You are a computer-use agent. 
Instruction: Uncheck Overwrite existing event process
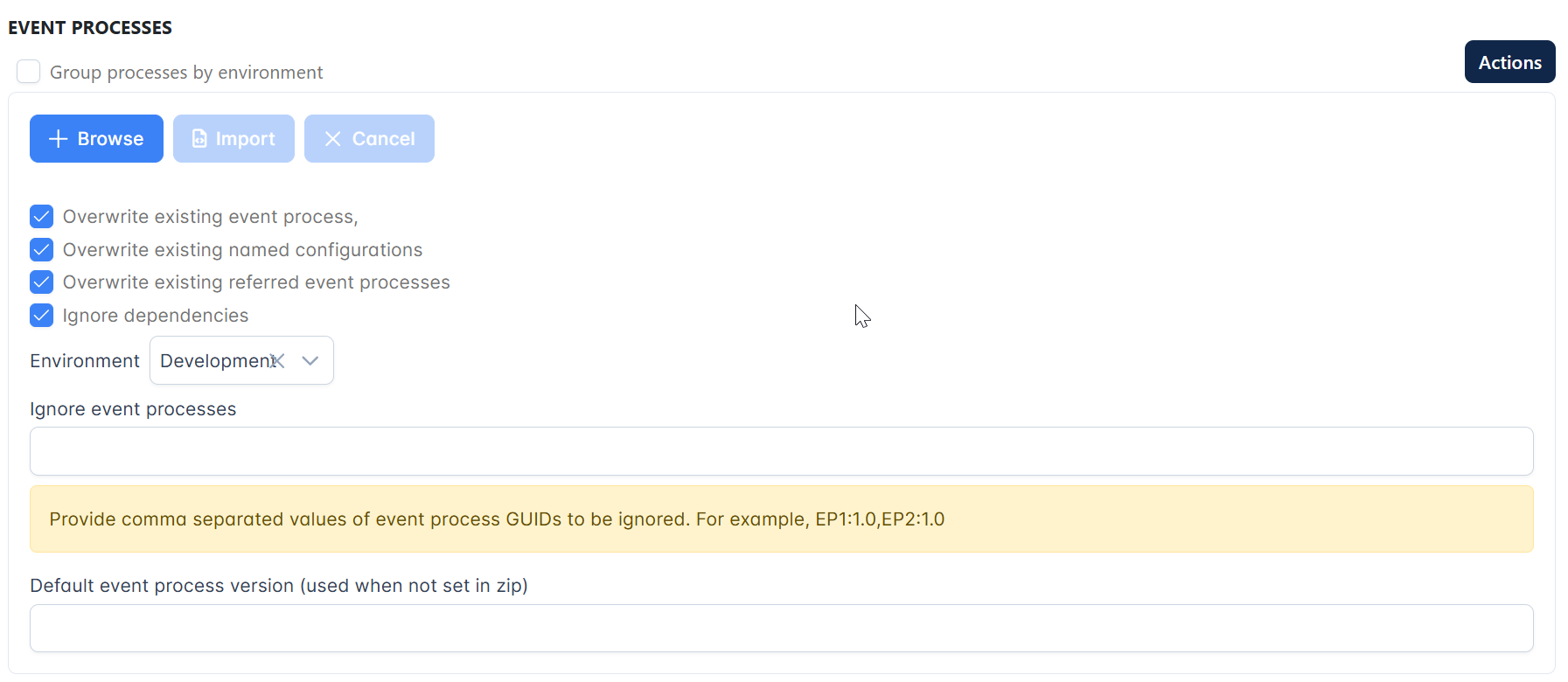pyautogui.click(x=41, y=217)
